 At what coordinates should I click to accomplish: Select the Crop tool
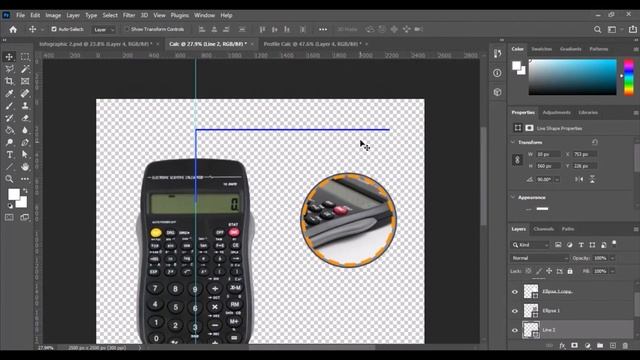tap(9, 81)
